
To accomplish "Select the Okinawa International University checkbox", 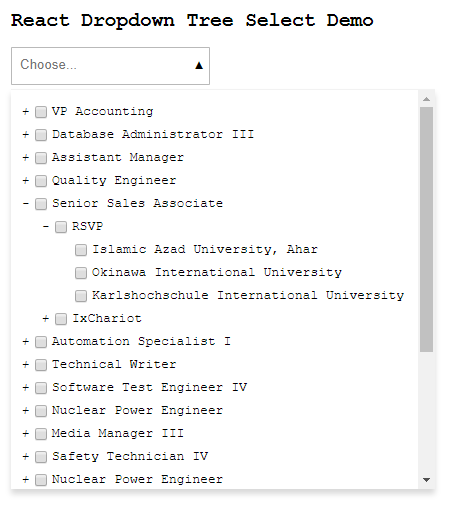I will 81,273.
